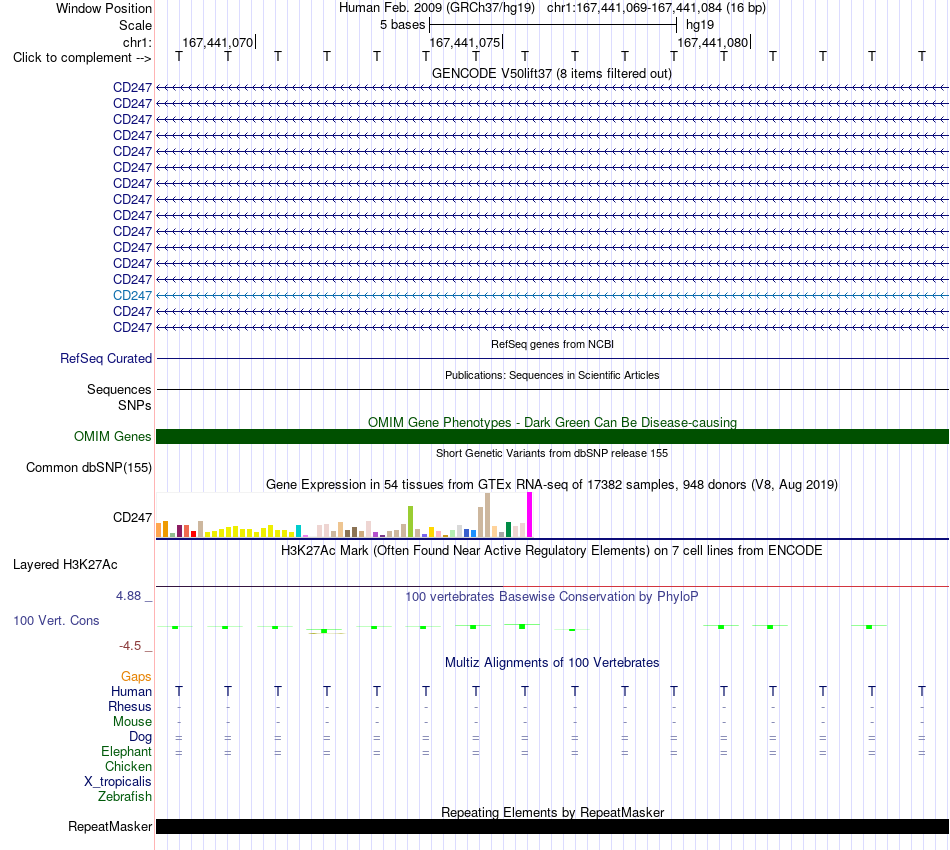The height and width of the screenshot is (850, 950).
Task: Open 'Repeating Elements by RepeatMasker' title
Action: (x=552, y=812)
